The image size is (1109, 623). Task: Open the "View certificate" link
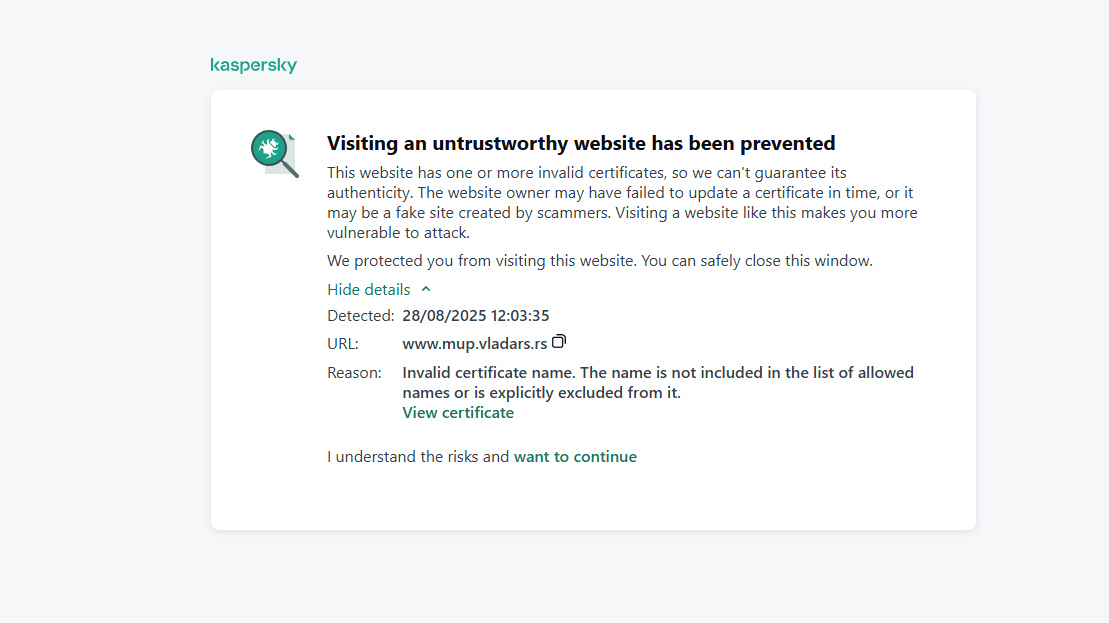[x=458, y=413]
